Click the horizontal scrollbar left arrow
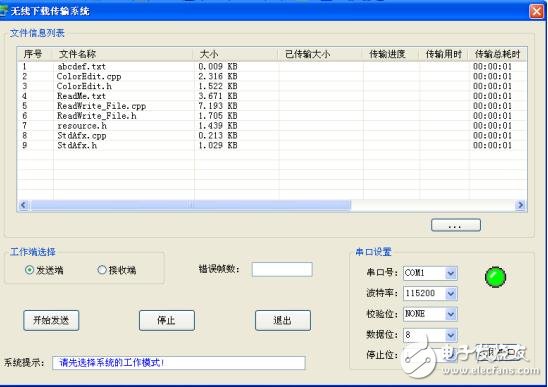This screenshot has height=387, width=548. pos(23,205)
